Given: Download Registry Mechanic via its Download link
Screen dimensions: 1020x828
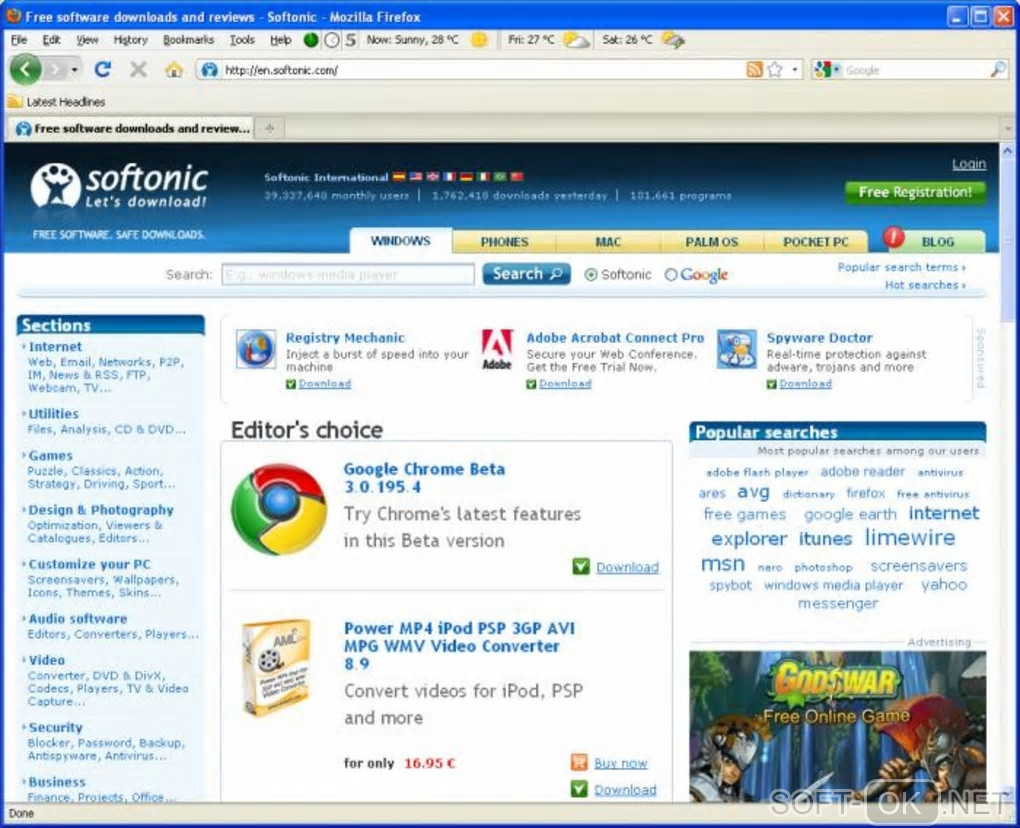Looking at the screenshot, I should [325, 383].
